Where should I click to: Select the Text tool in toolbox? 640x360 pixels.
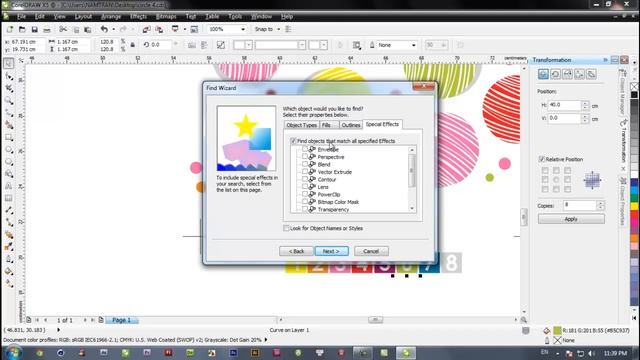tap(9, 186)
